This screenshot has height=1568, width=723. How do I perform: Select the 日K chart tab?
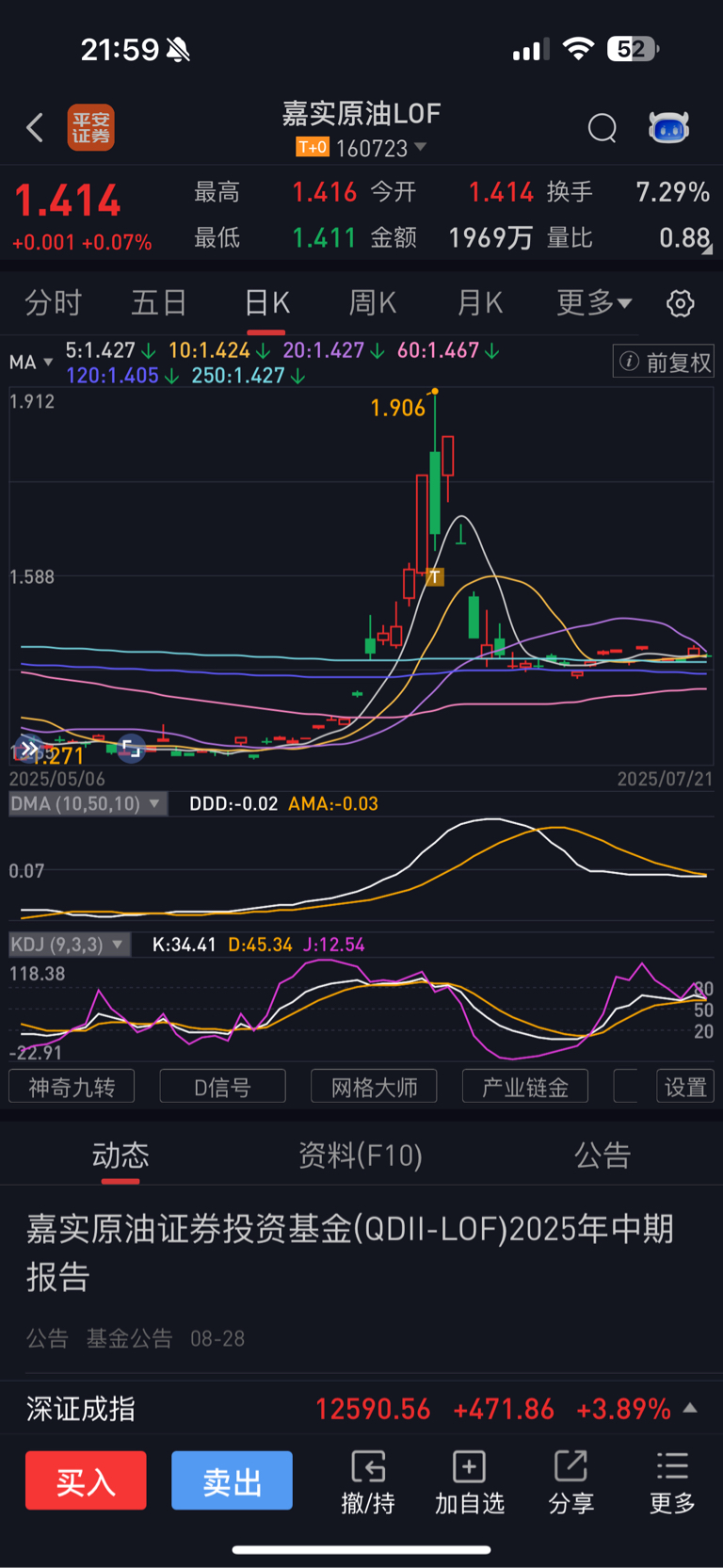(x=266, y=303)
